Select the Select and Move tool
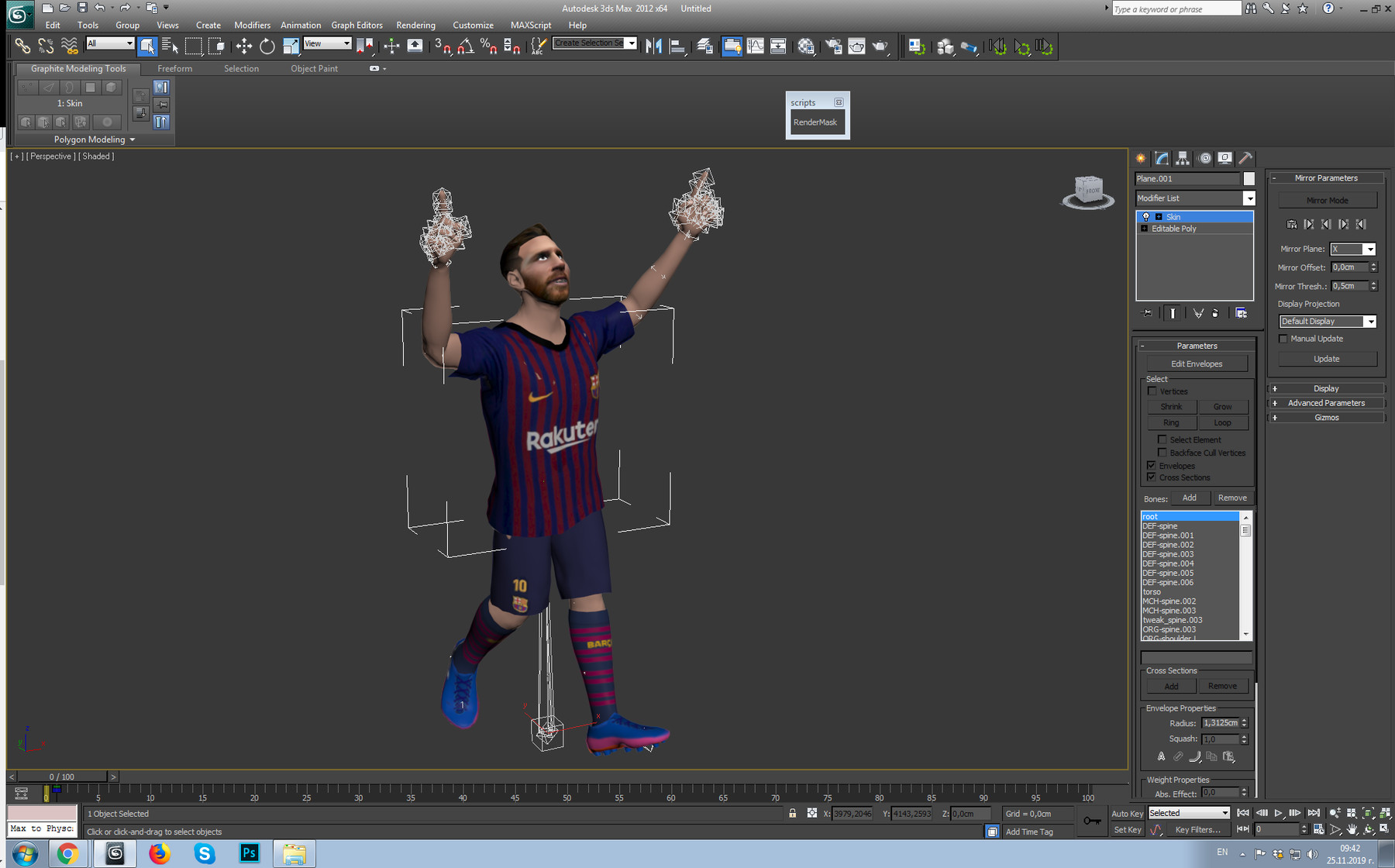This screenshot has height=868, width=1395. click(x=243, y=46)
